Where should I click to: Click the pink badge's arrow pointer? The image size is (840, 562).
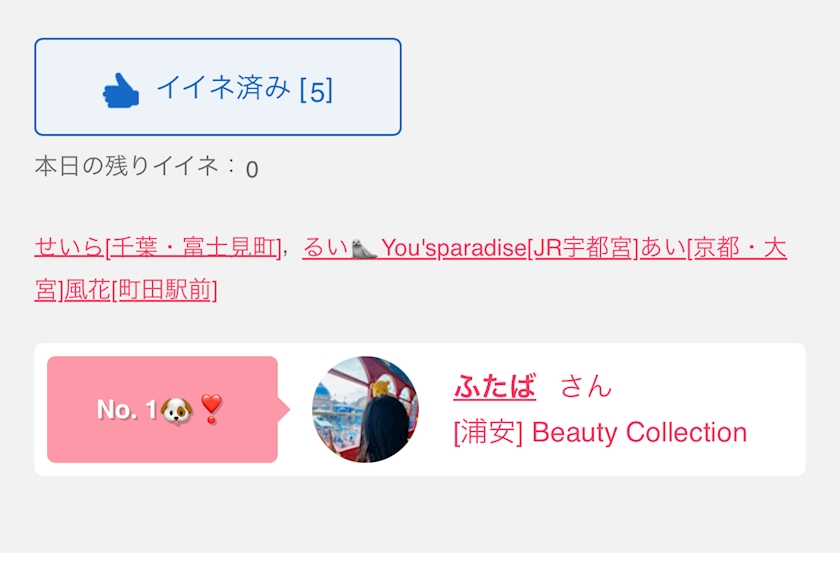[284, 409]
